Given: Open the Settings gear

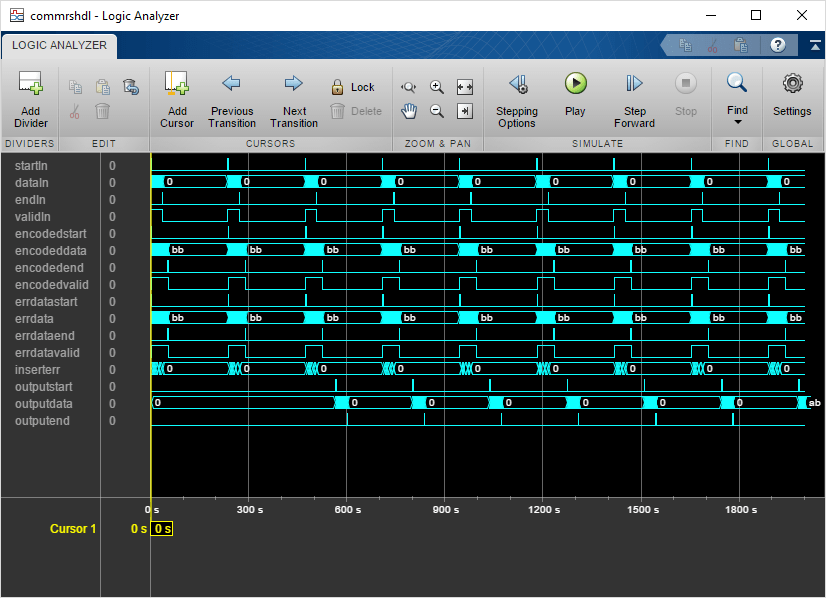Looking at the screenshot, I should tap(792, 85).
